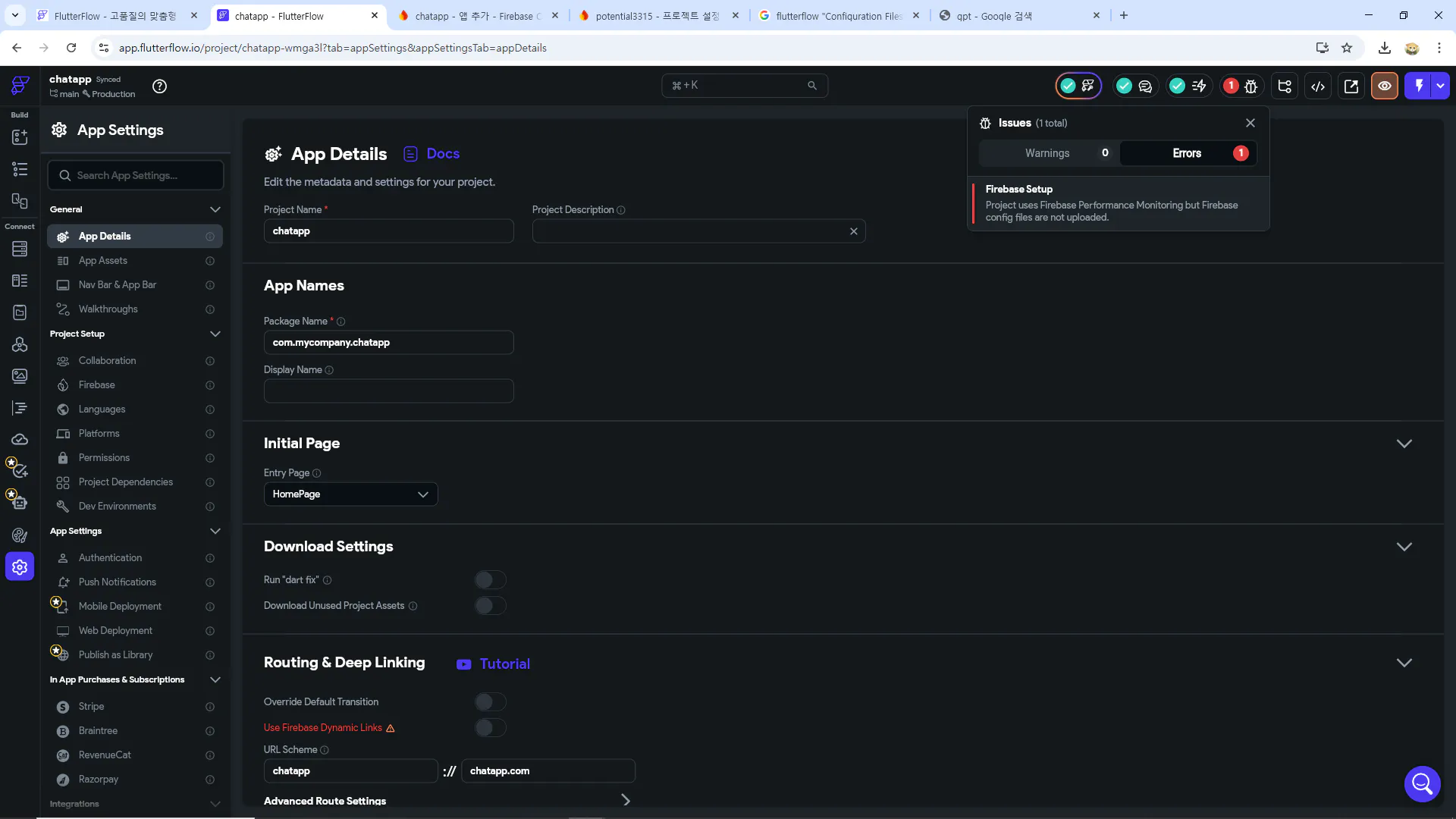Open the Widget Tree sidebar icon

coord(20,169)
